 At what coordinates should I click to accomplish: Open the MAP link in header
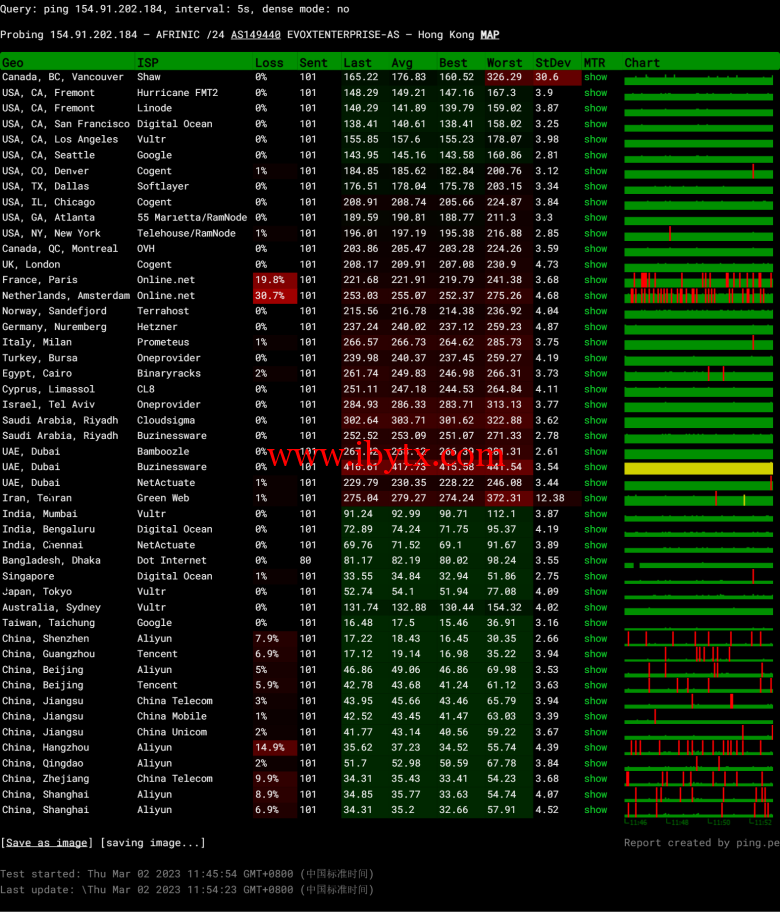pyautogui.click(x=489, y=35)
